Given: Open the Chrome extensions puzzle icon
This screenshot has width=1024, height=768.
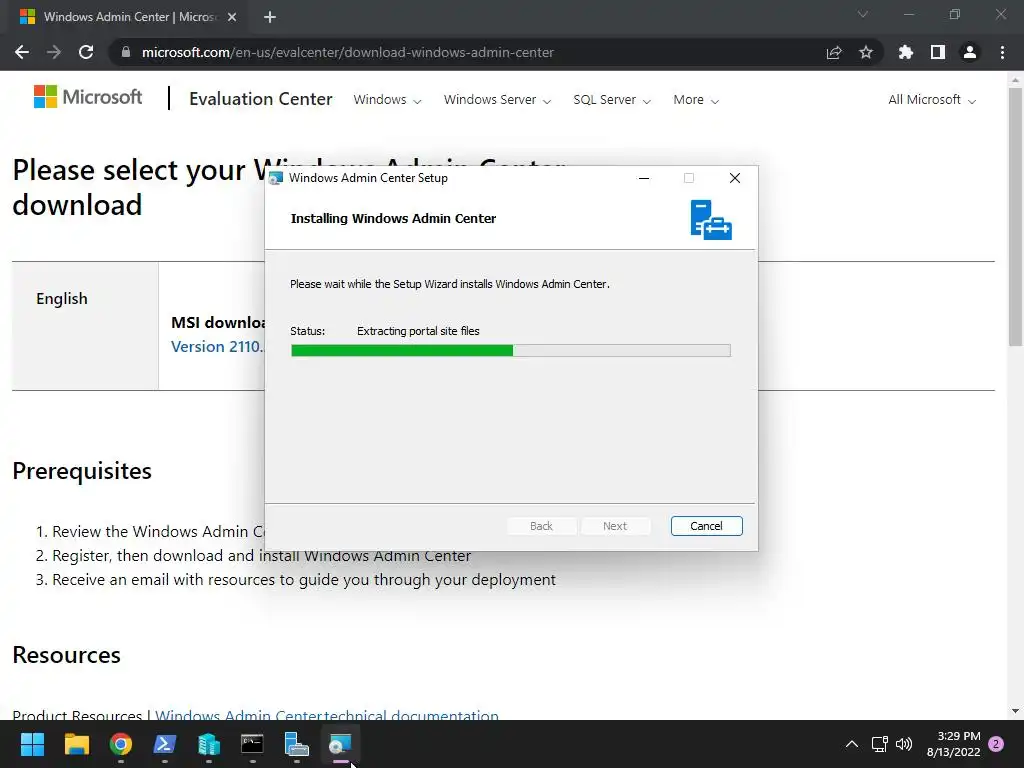Looking at the screenshot, I should 905,52.
